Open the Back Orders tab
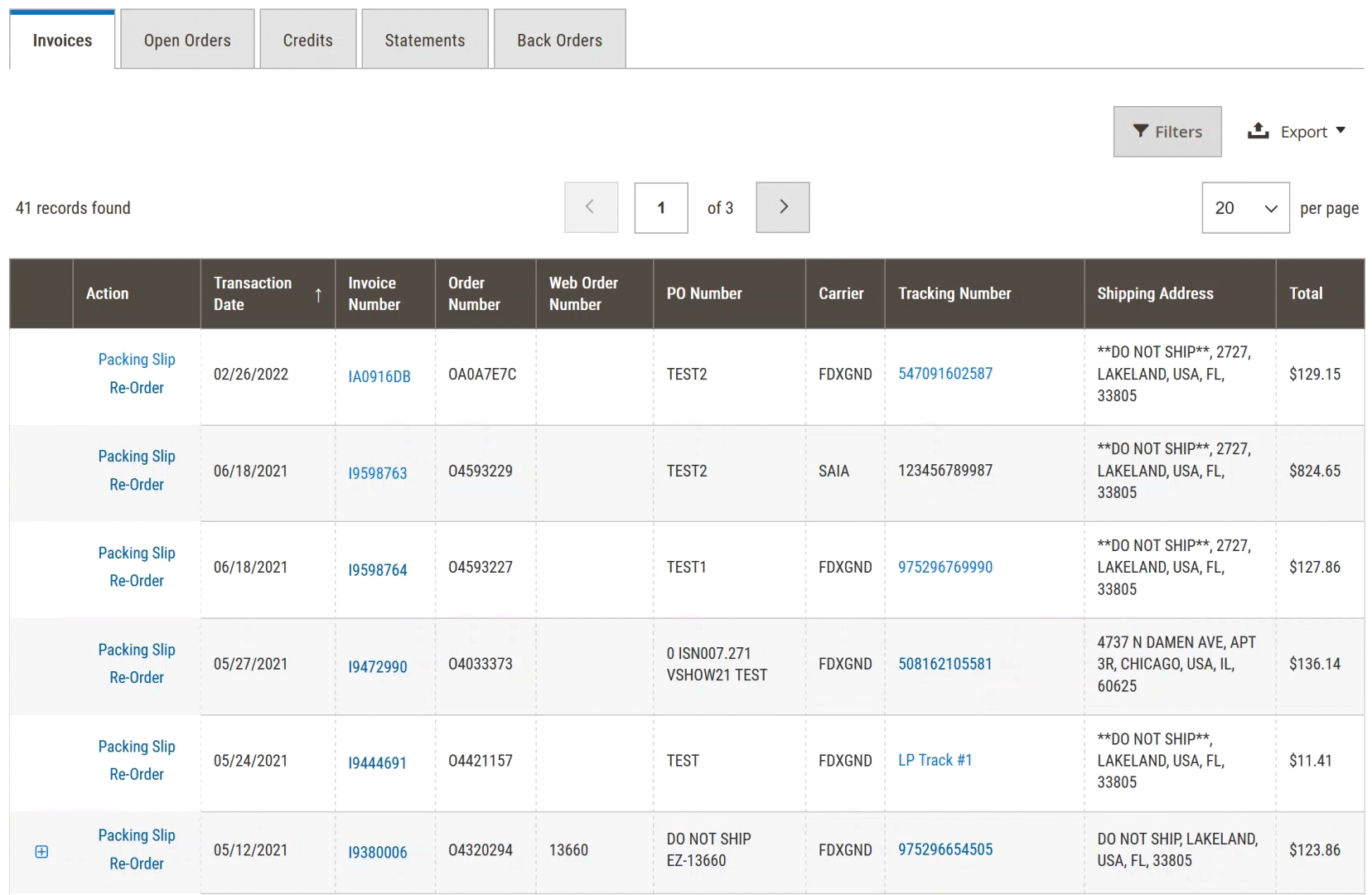This screenshot has height=895, width=1372. point(559,39)
